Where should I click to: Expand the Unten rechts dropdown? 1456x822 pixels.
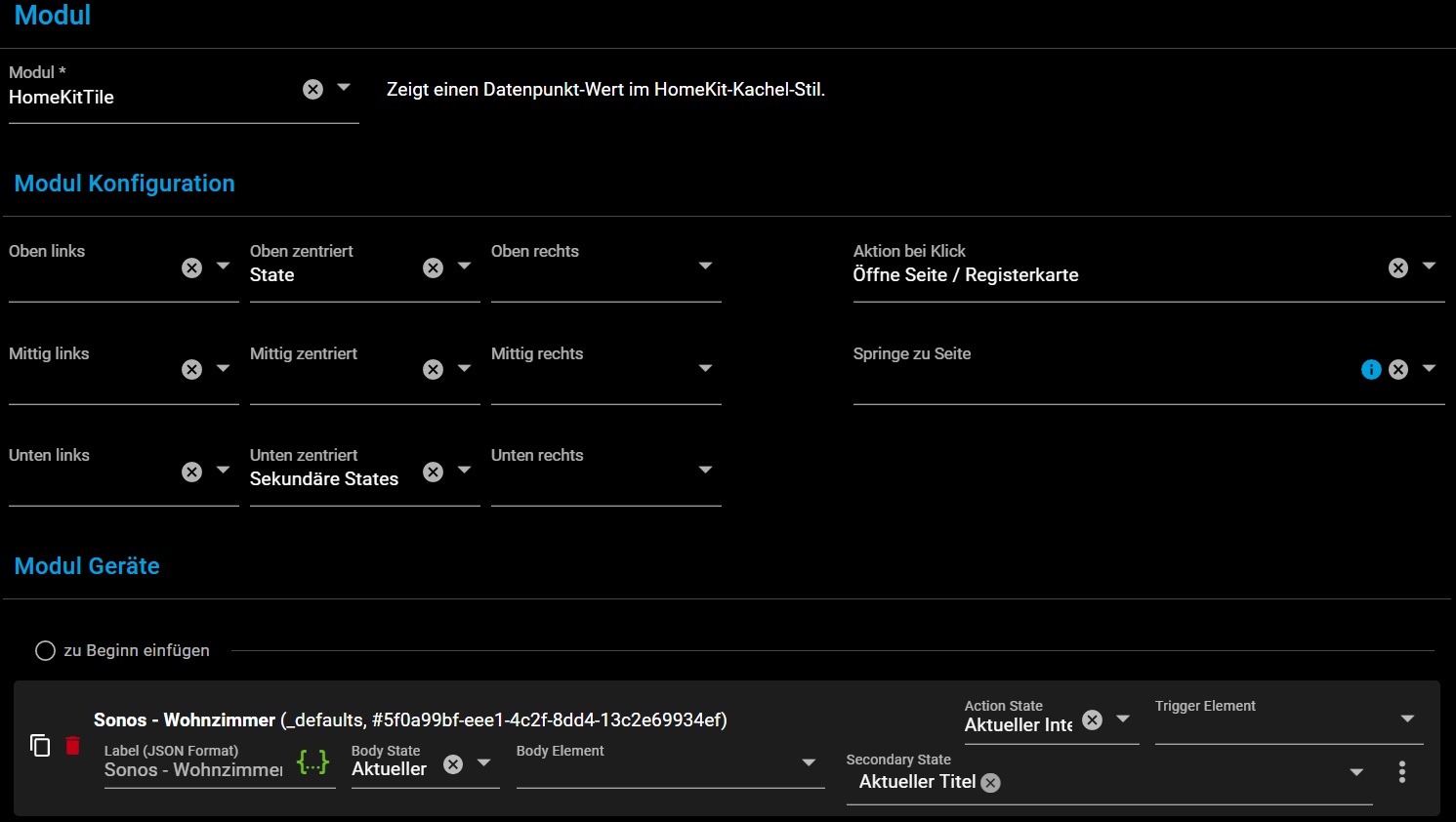tap(705, 471)
